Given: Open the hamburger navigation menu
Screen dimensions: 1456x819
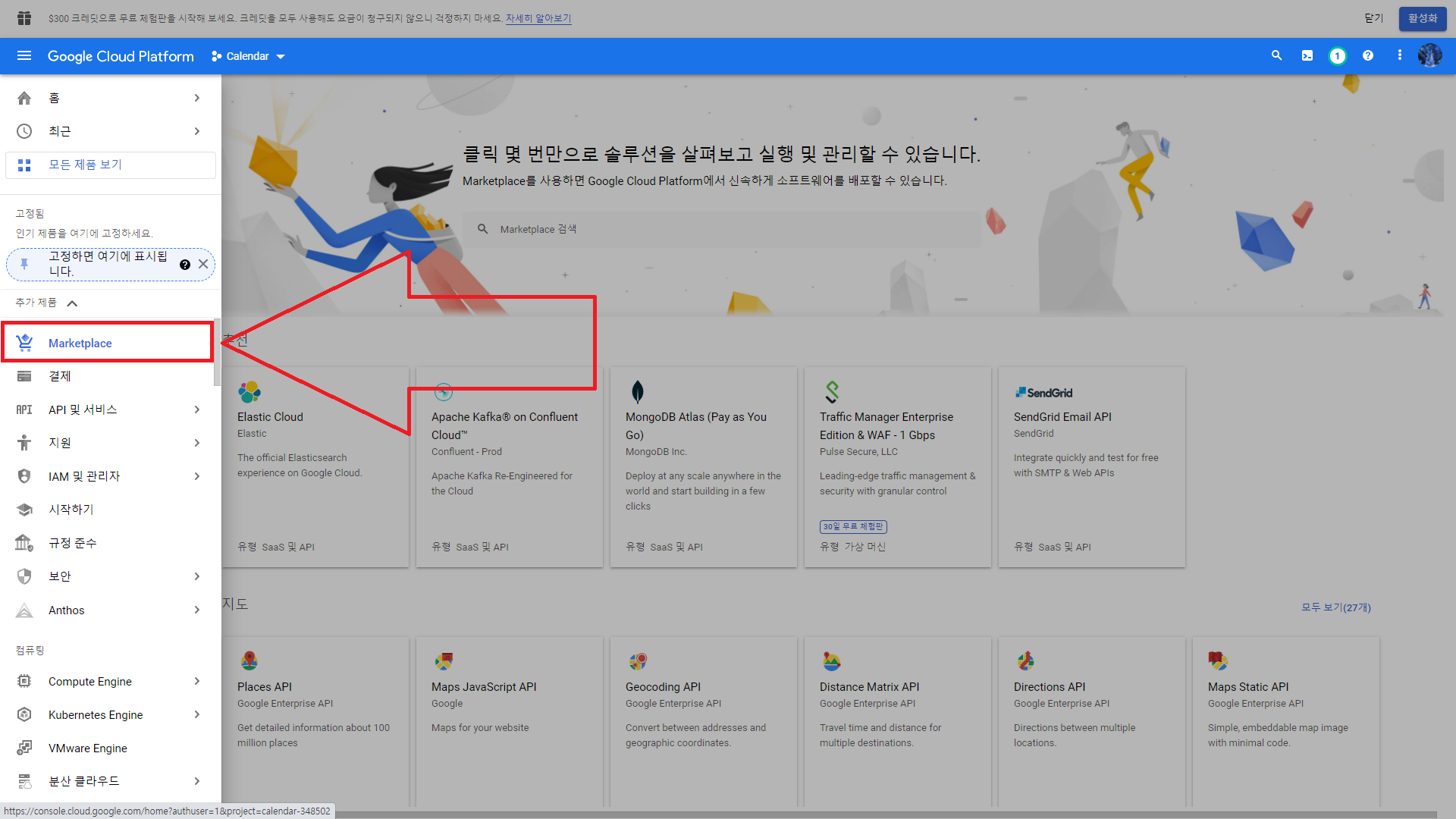Looking at the screenshot, I should click(x=24, y=56).
